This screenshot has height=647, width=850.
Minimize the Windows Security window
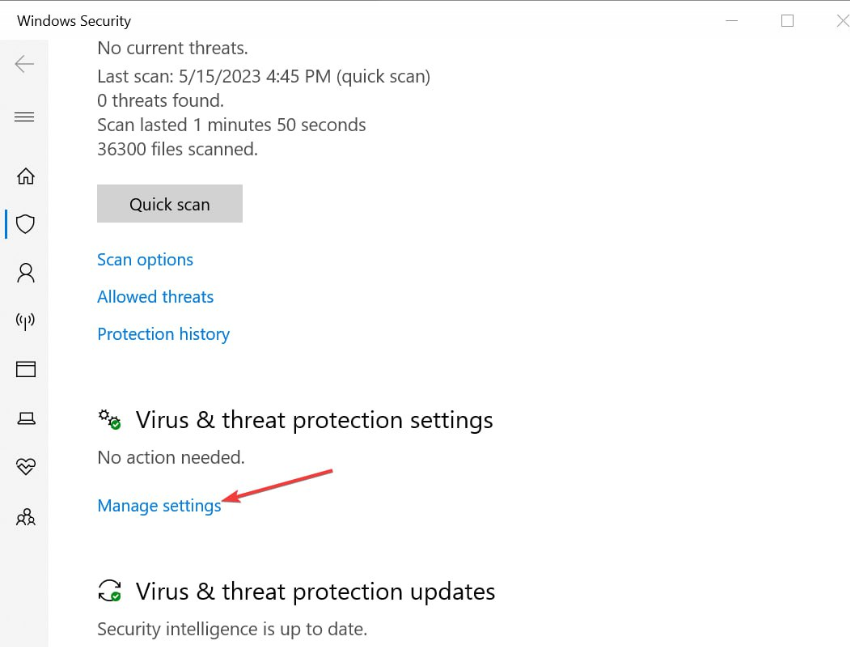tap(731, 21)
